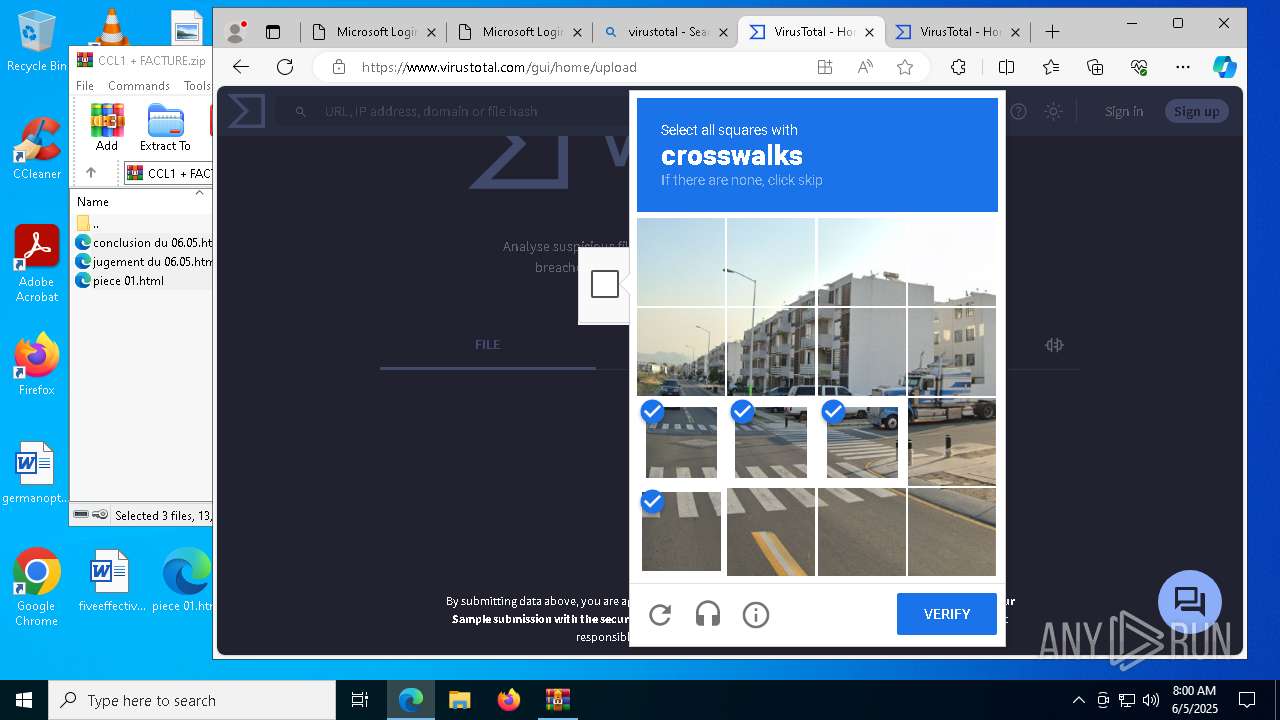Open CCleaner desktop shortcut
The image size is (1280, 720).
(37, 149)
